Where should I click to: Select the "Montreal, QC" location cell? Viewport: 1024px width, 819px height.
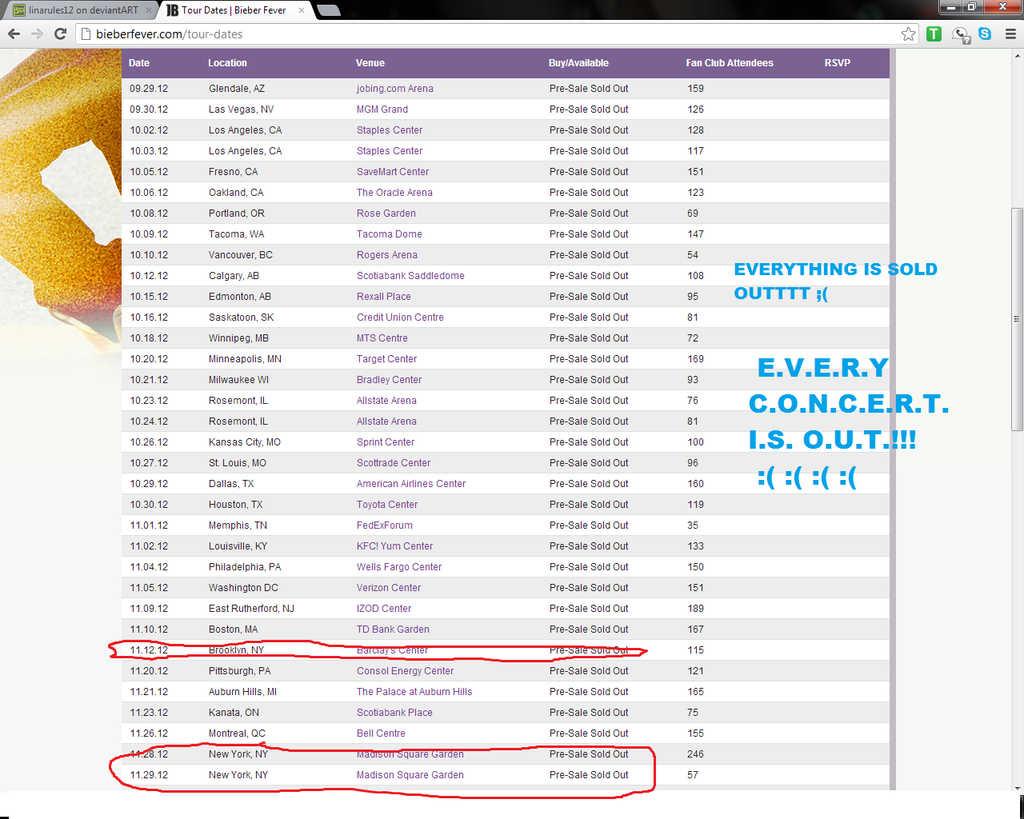pos(237,733)
